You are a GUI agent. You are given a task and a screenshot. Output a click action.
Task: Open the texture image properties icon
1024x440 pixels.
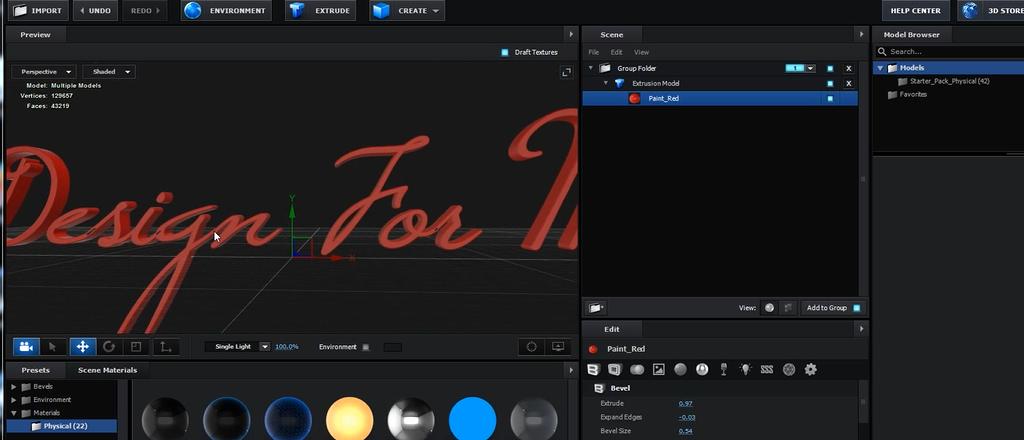[659, 369]
